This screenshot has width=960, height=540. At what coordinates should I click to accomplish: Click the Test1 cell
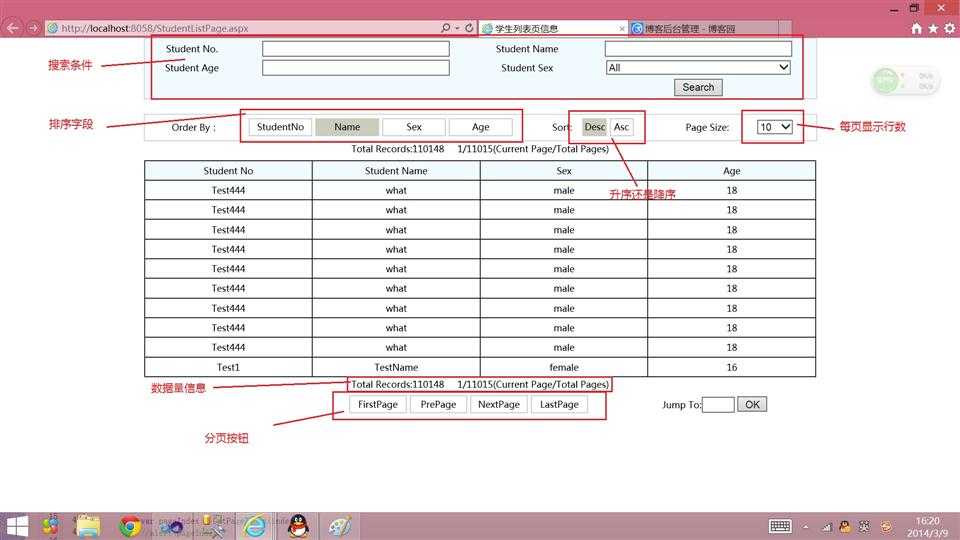tap(228, 367)
